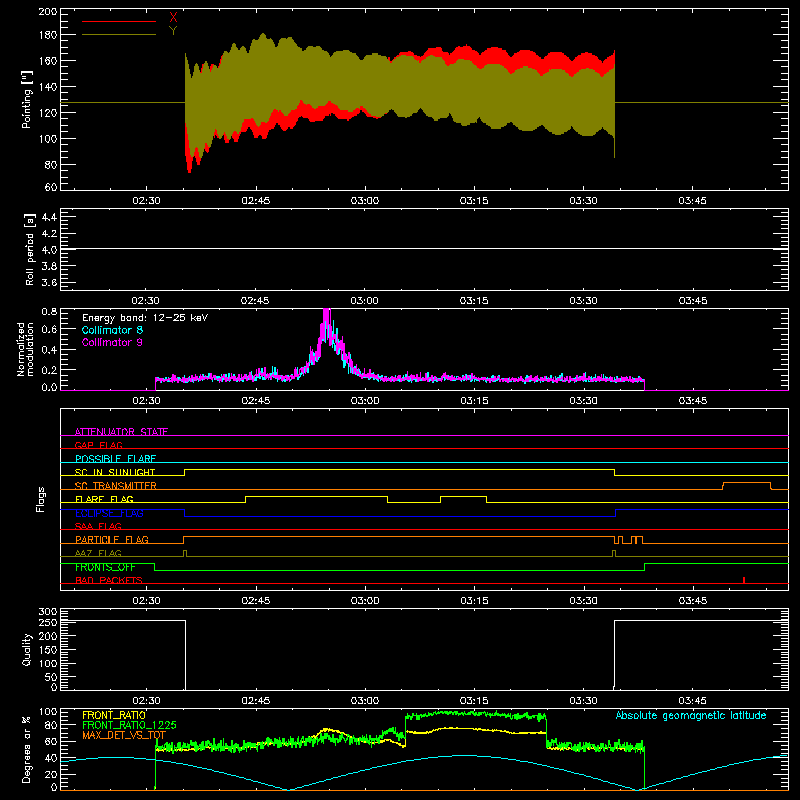This screenshot has height=800, width=800.
Task: Click the Degrees or % axis title
Action: [27, 749]
